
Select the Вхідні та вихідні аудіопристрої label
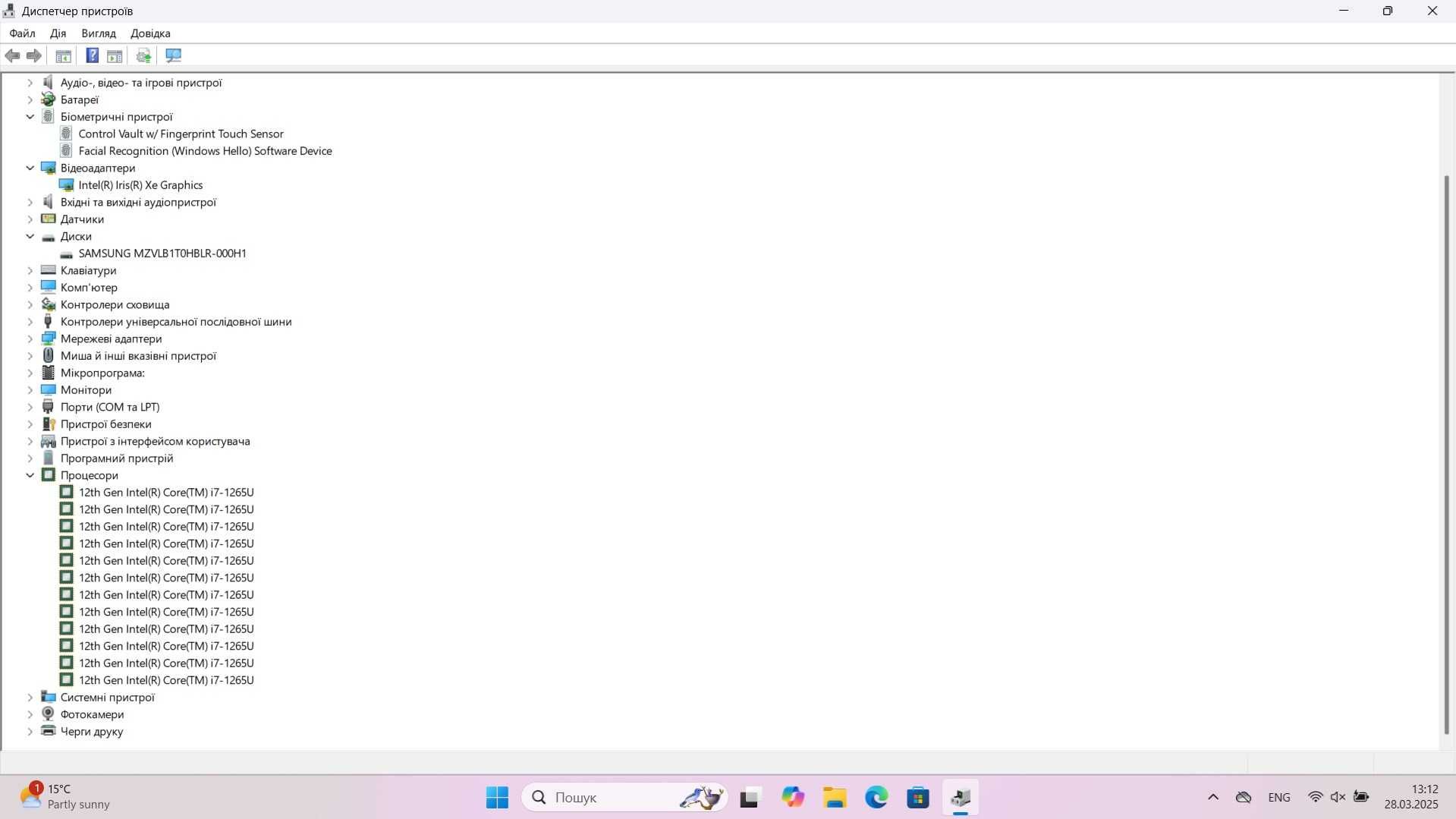pos(138,202)
